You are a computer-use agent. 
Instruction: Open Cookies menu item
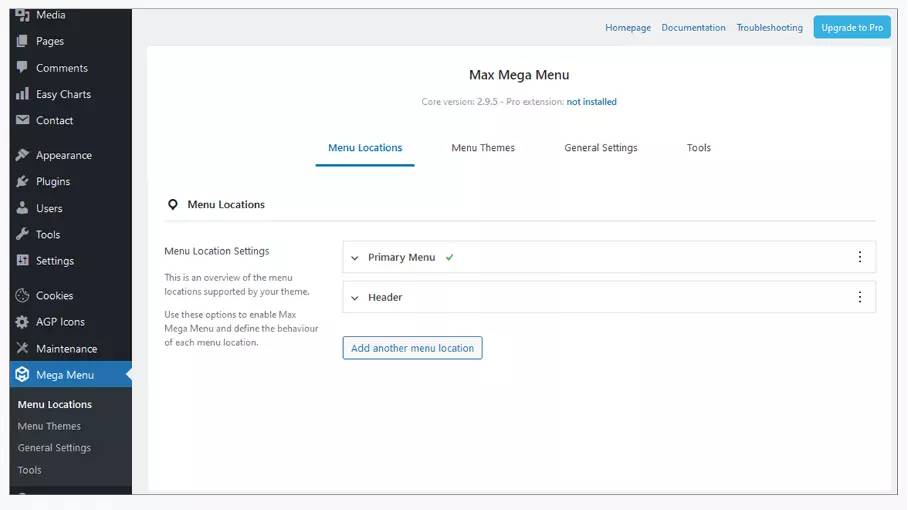click(54, 295)
